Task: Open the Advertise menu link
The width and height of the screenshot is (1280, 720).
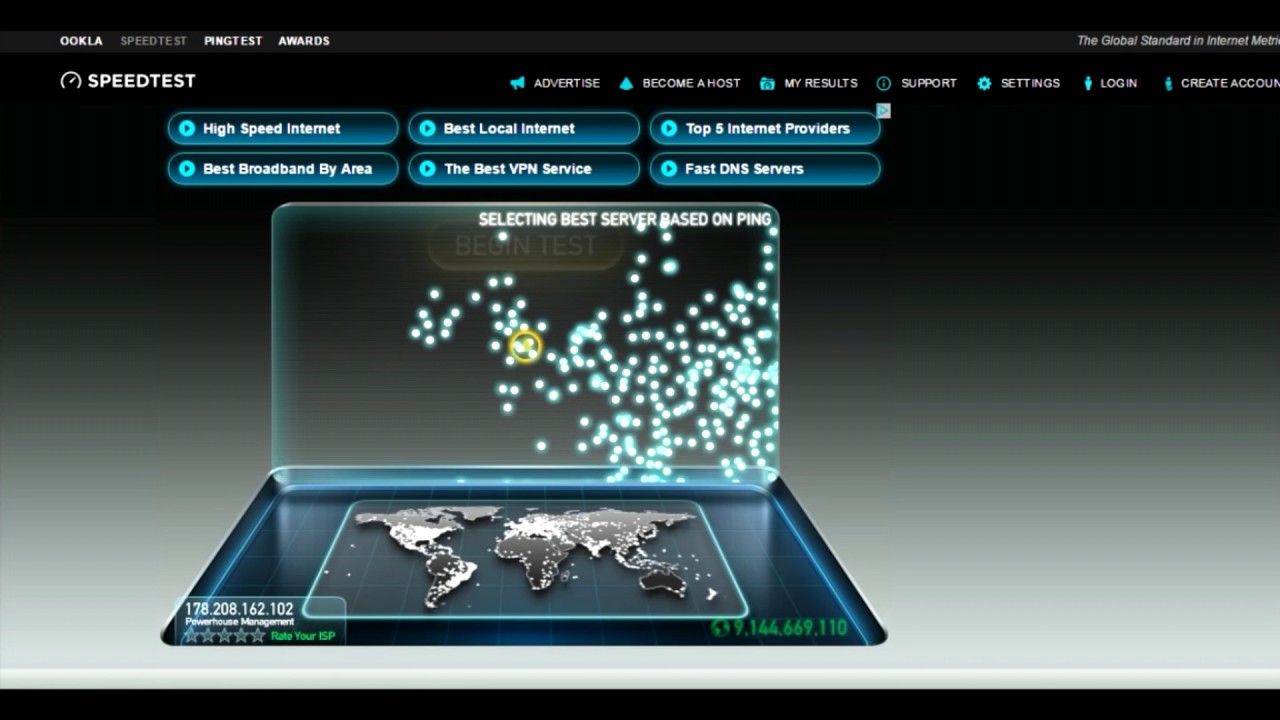Action: pyautogui.click(x=567, y=83)
